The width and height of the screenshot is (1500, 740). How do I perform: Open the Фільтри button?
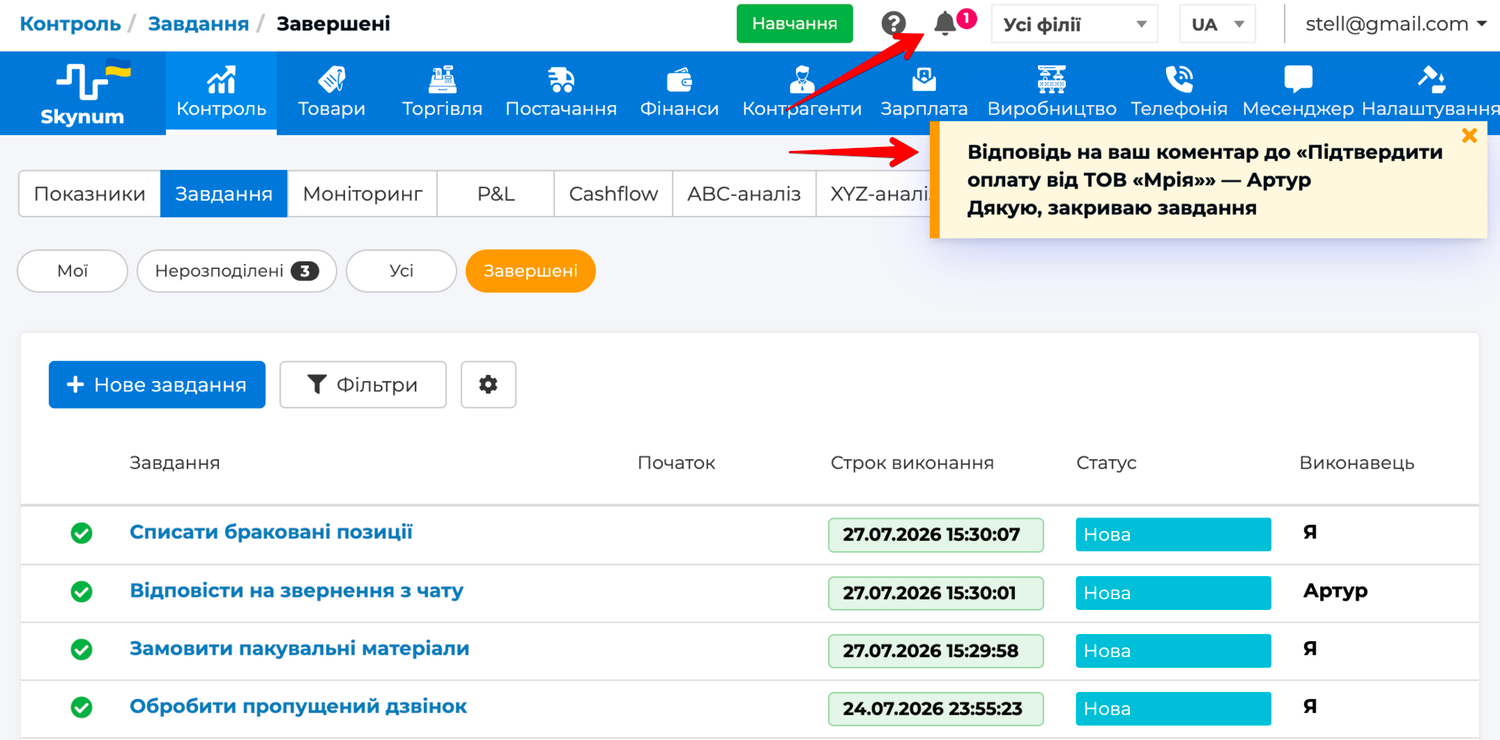363,385
